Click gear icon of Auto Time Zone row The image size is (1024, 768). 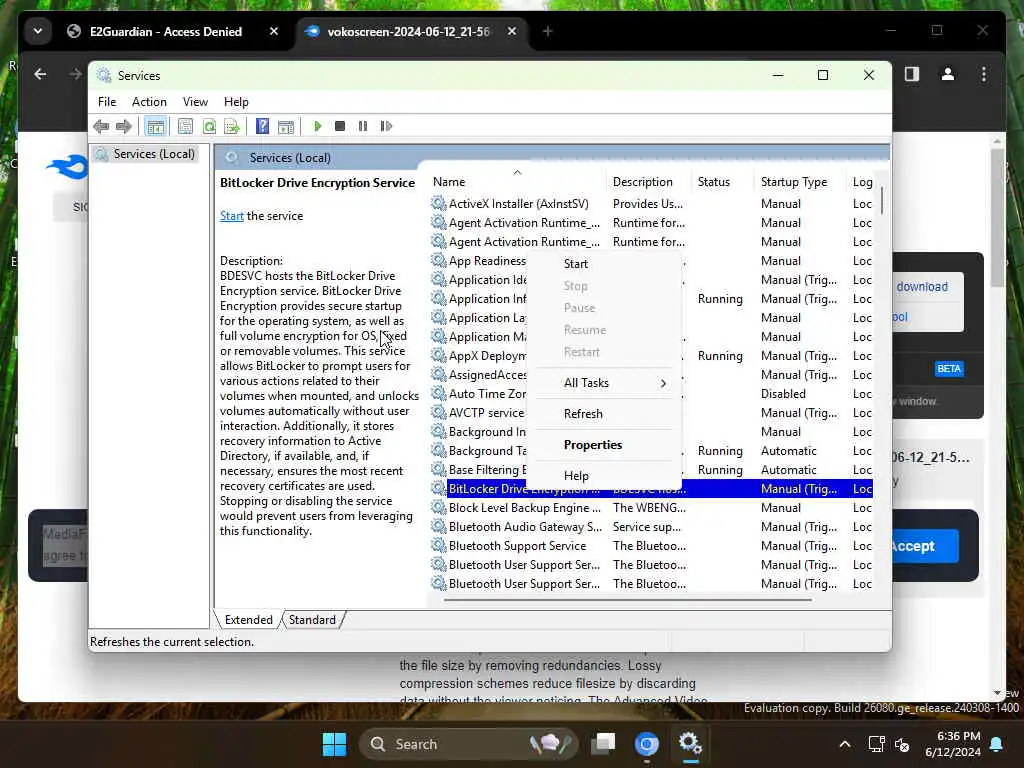point(438,394)
